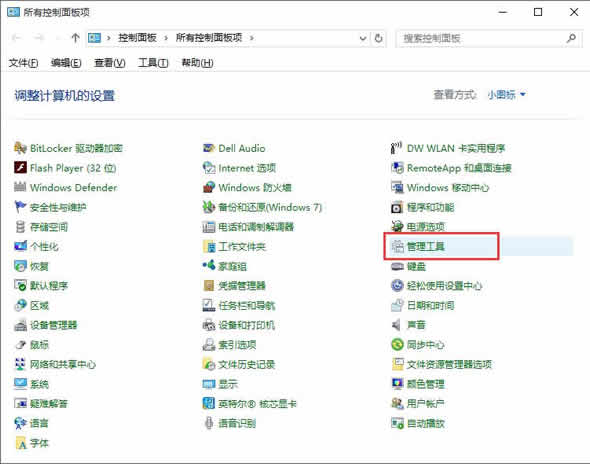Click the Dell Audio icon
590x464 pixels.
click(x=209, y=148)
